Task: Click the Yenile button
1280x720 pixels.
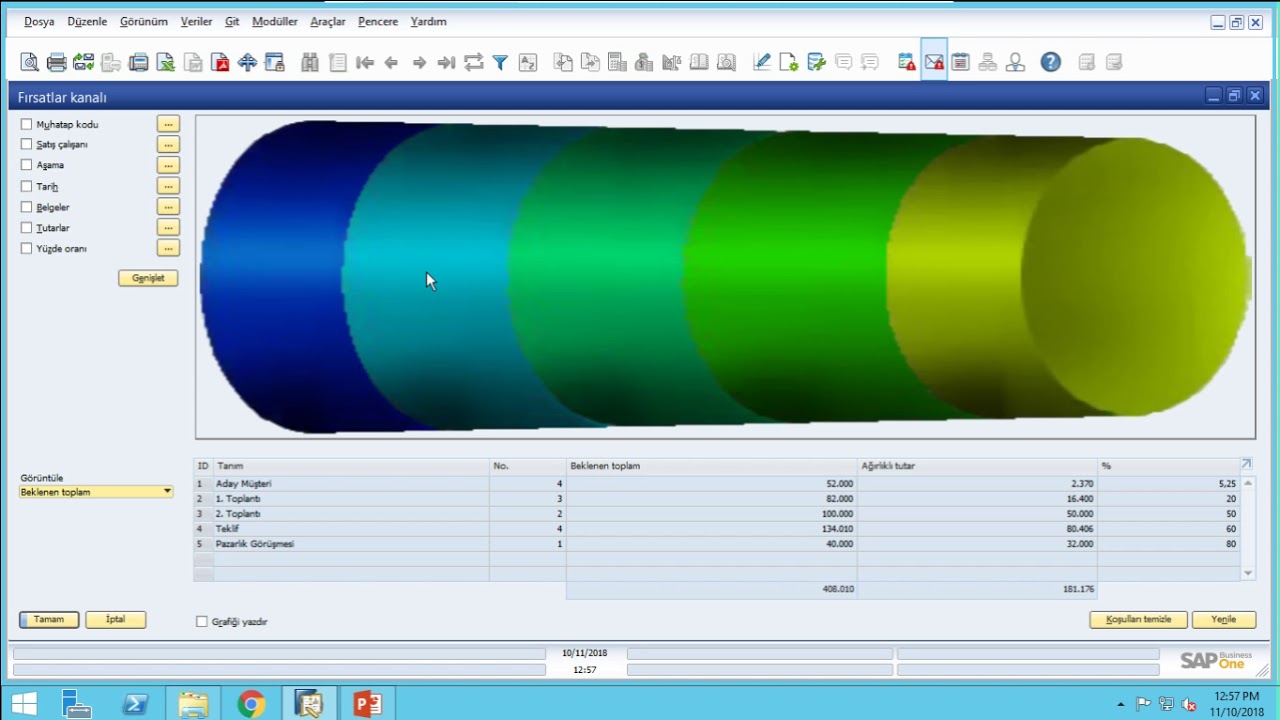Action: coord(1224,619)
